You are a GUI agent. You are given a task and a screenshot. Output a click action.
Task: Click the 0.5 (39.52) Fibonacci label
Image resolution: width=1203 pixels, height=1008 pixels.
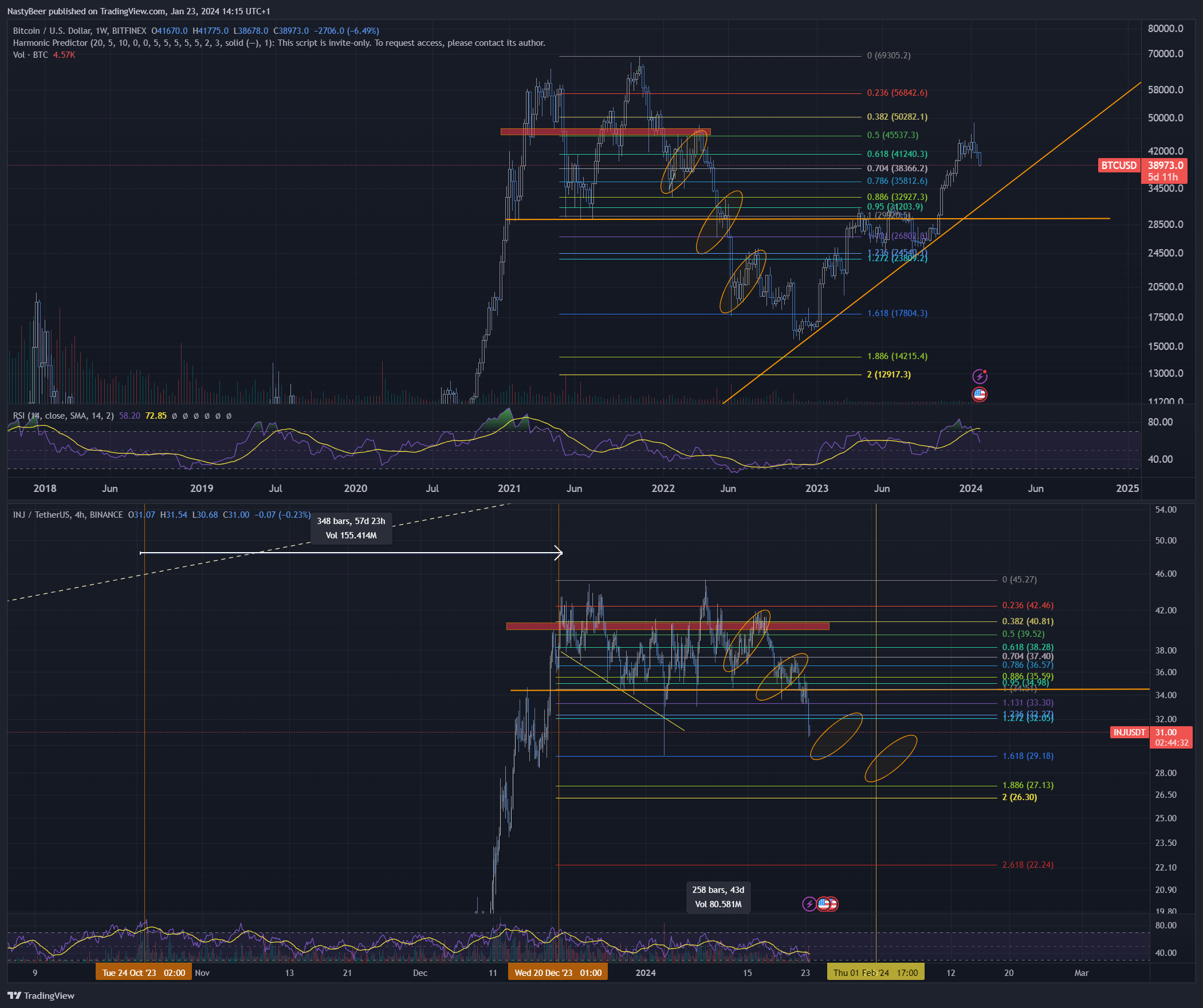pos(1023,634)
